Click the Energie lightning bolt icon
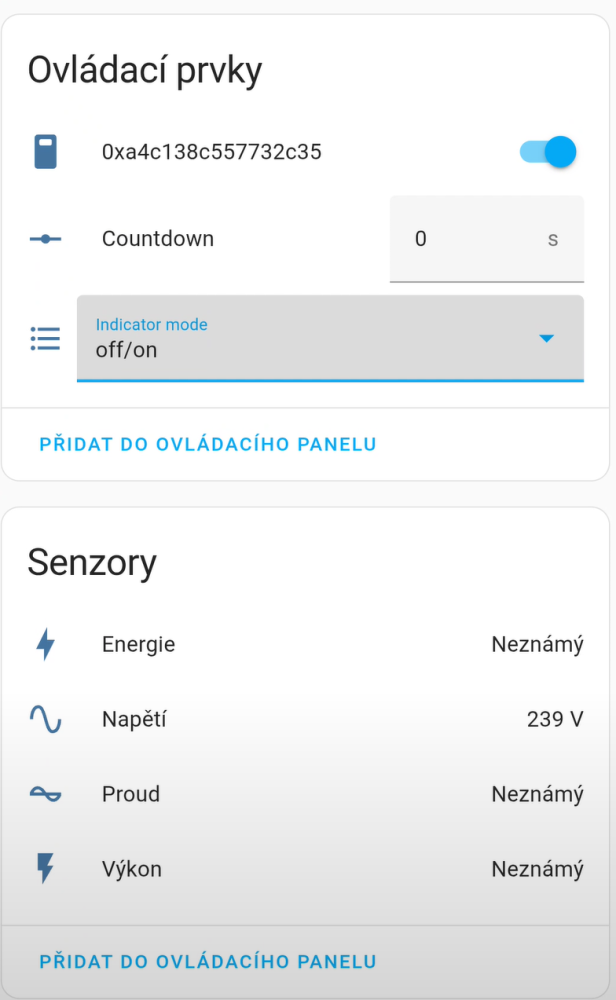 45,645
